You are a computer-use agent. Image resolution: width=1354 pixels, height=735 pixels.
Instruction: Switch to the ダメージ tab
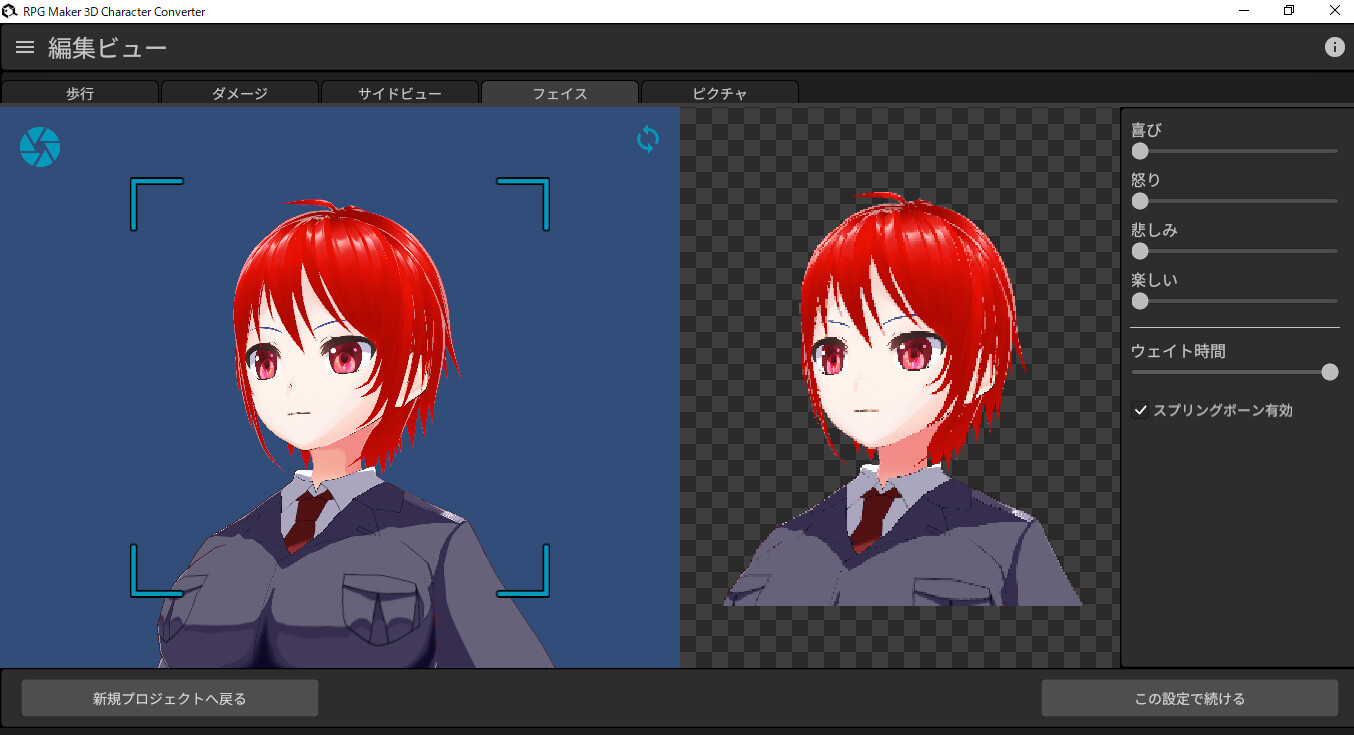point(239,93)
